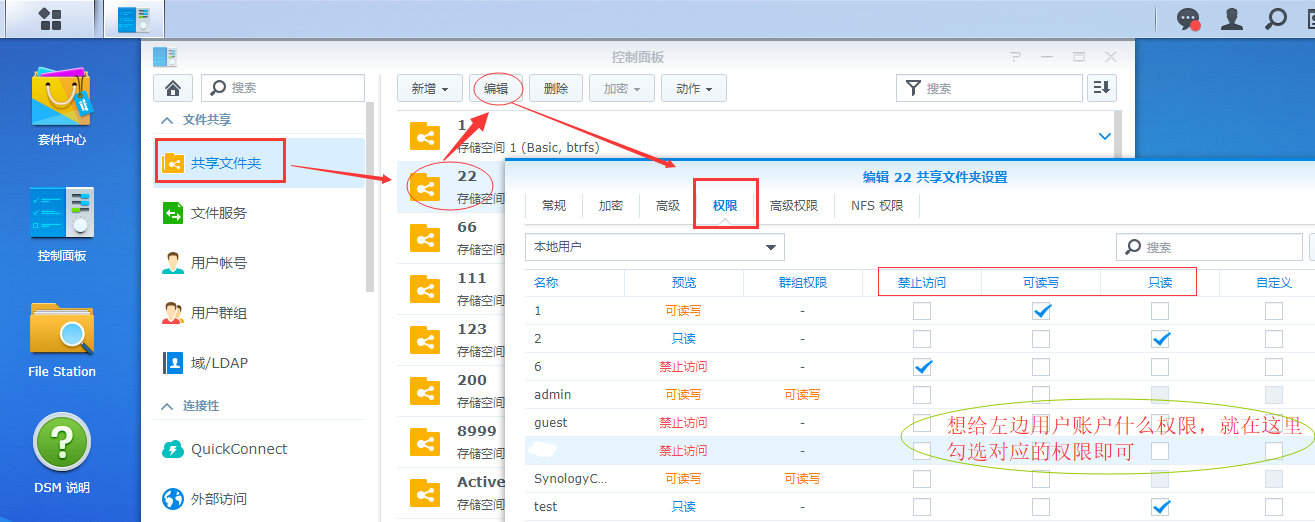The image size is (1315, 522).
Task: Open the 新增 dropdown button
Action: point(429,88)
